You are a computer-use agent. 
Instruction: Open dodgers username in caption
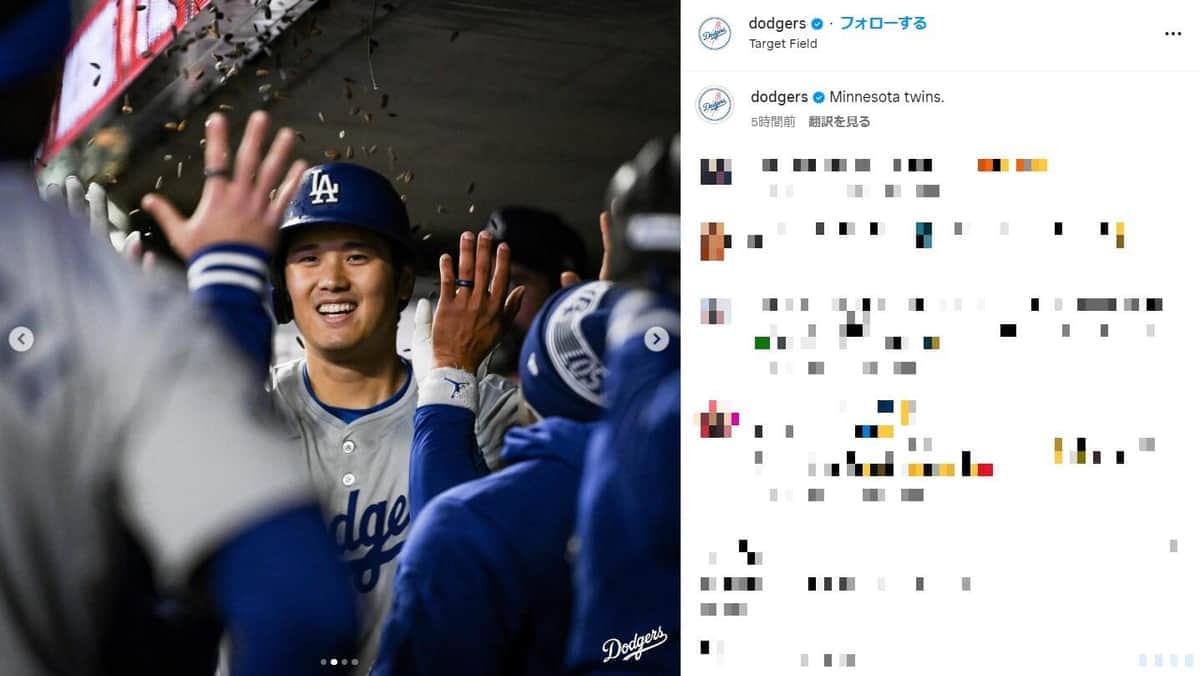pos(779,97)
